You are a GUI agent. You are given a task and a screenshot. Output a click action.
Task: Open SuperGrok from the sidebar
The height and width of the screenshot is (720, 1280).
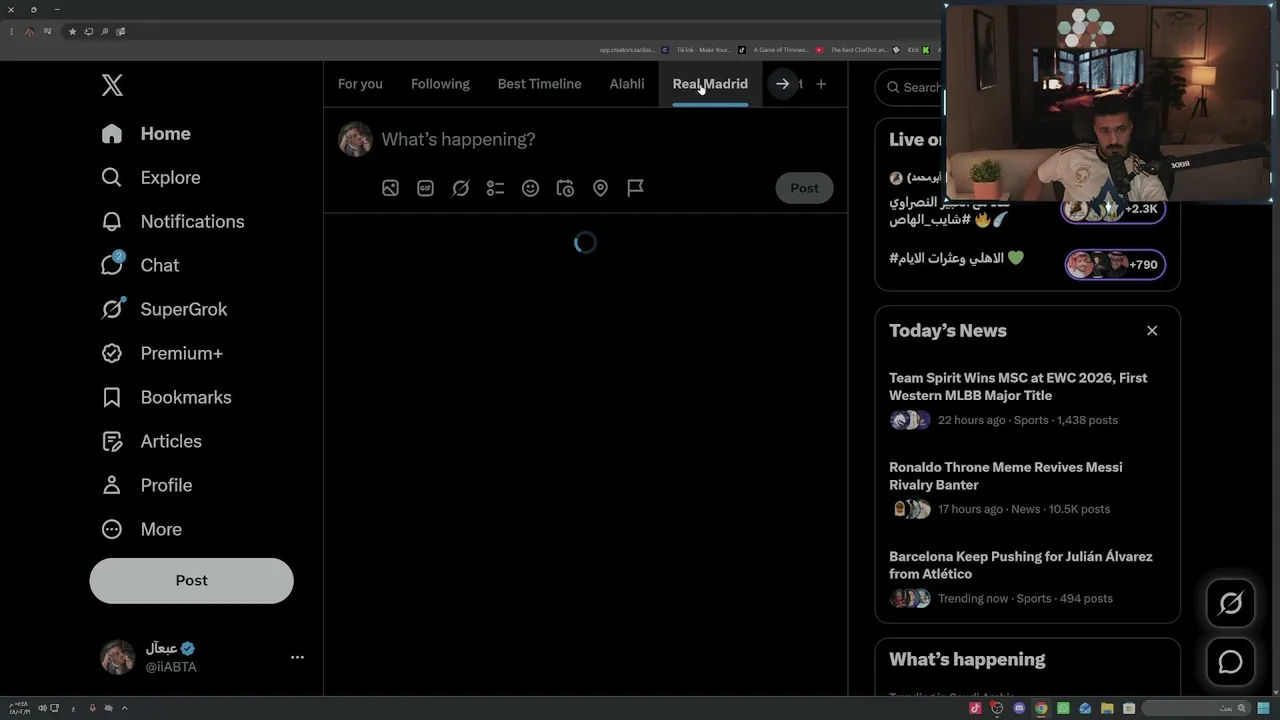coord(164,310)
